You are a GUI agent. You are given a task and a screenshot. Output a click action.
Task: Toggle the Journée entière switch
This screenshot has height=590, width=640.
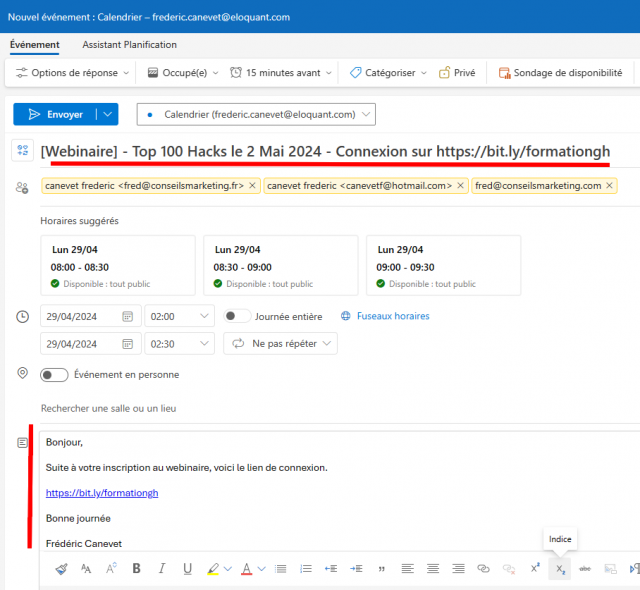pyautogui.click(x=237, y=316)
